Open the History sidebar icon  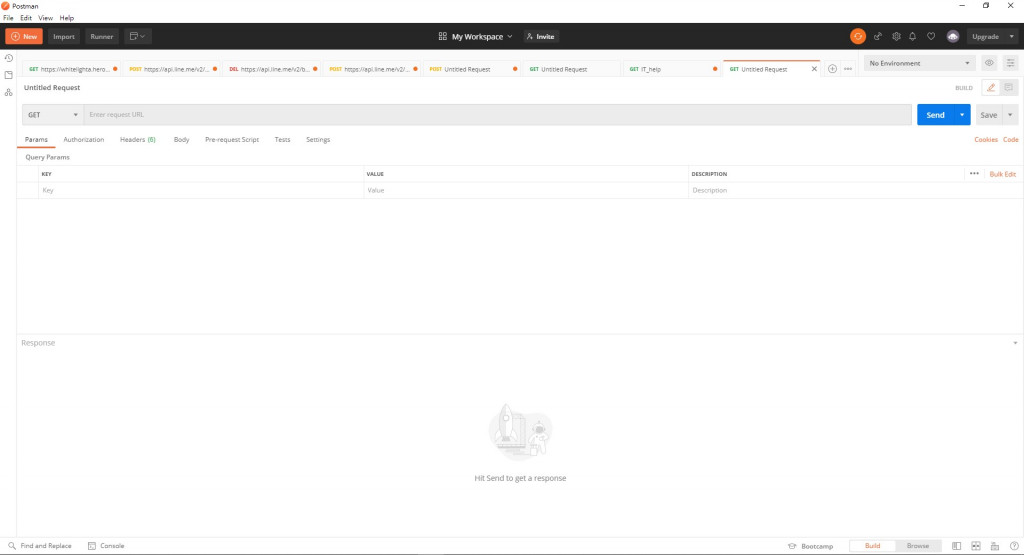point(8,58)
